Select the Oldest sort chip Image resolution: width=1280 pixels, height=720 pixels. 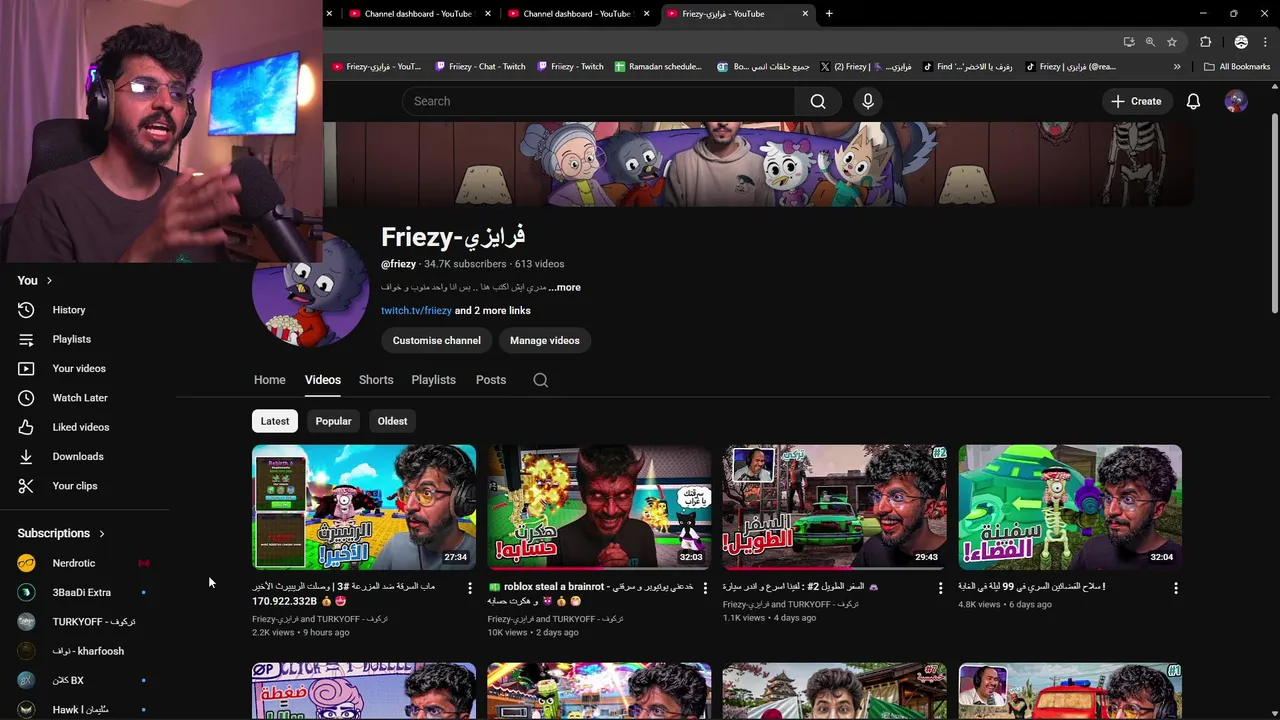tap(392, 421)
